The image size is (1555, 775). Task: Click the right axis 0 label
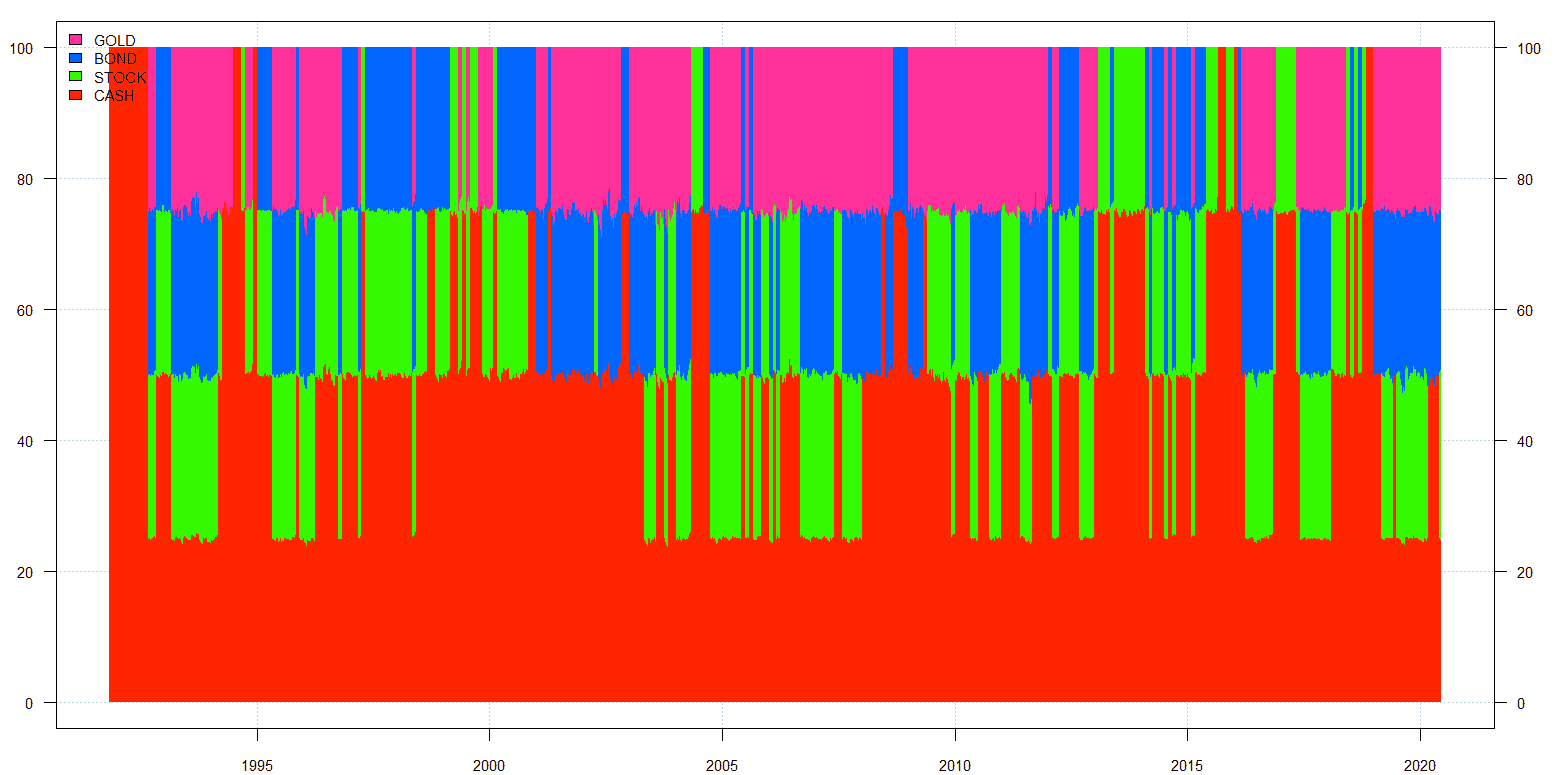(1522, 703)
